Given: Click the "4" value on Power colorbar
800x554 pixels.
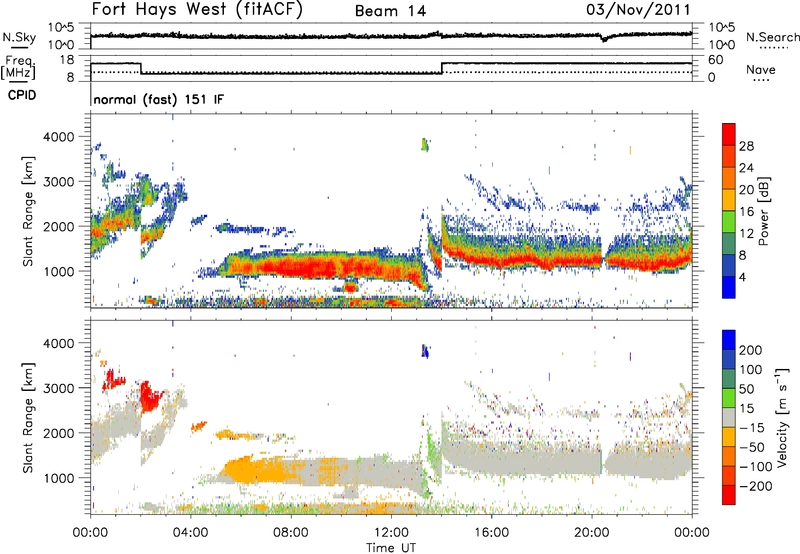Looking at the screenshot, I should tap(743, 277).
